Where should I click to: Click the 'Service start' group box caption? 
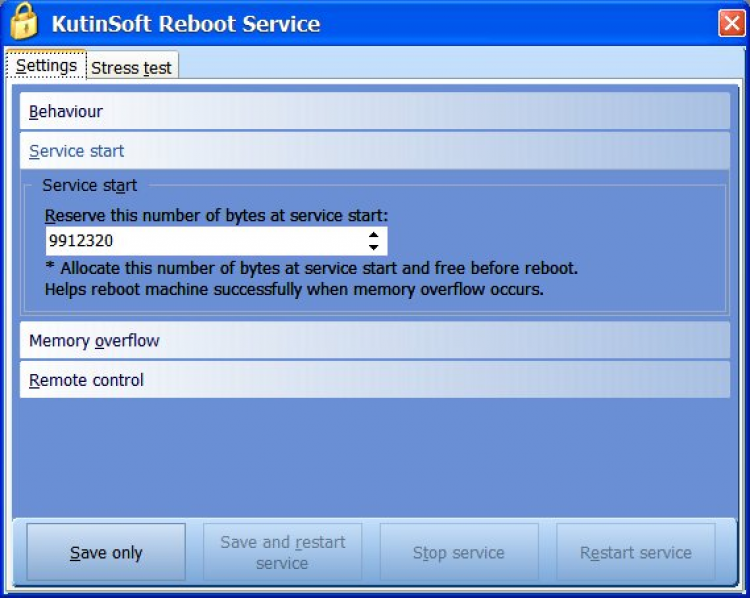pyautogui.click(x=89, y=185)
